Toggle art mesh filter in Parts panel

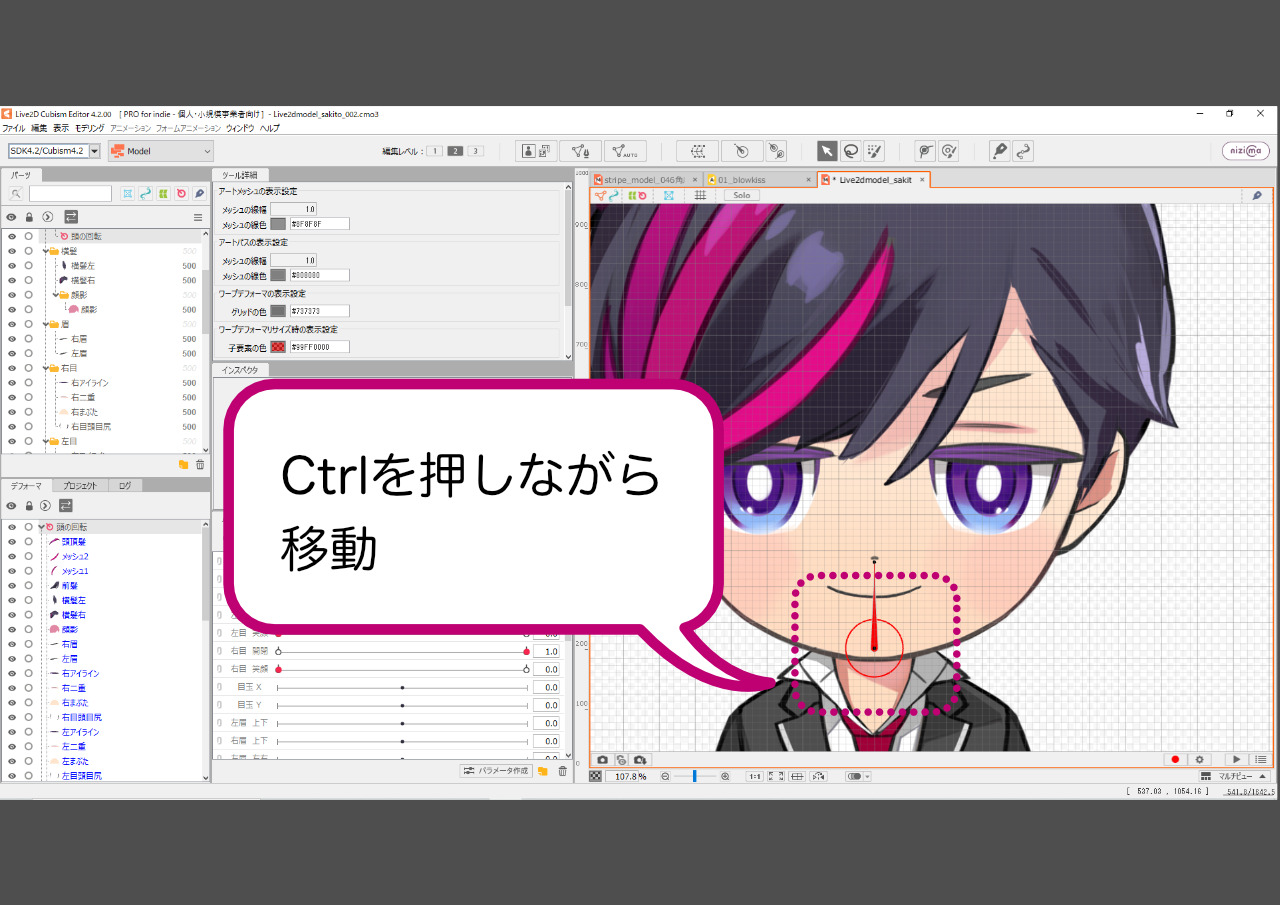coord(128,193)
